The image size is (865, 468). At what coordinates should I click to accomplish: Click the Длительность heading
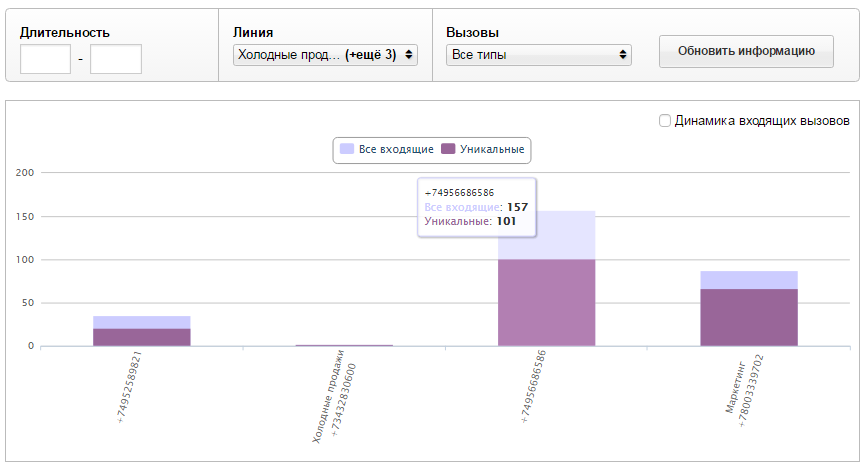pos(65,33)
